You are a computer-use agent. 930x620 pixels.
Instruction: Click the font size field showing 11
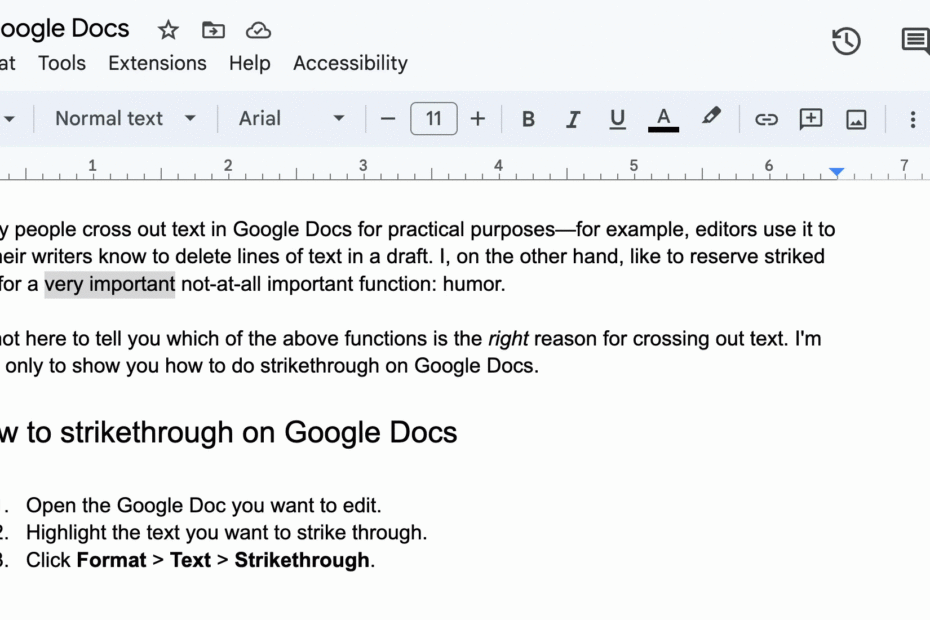pos(434,119)
